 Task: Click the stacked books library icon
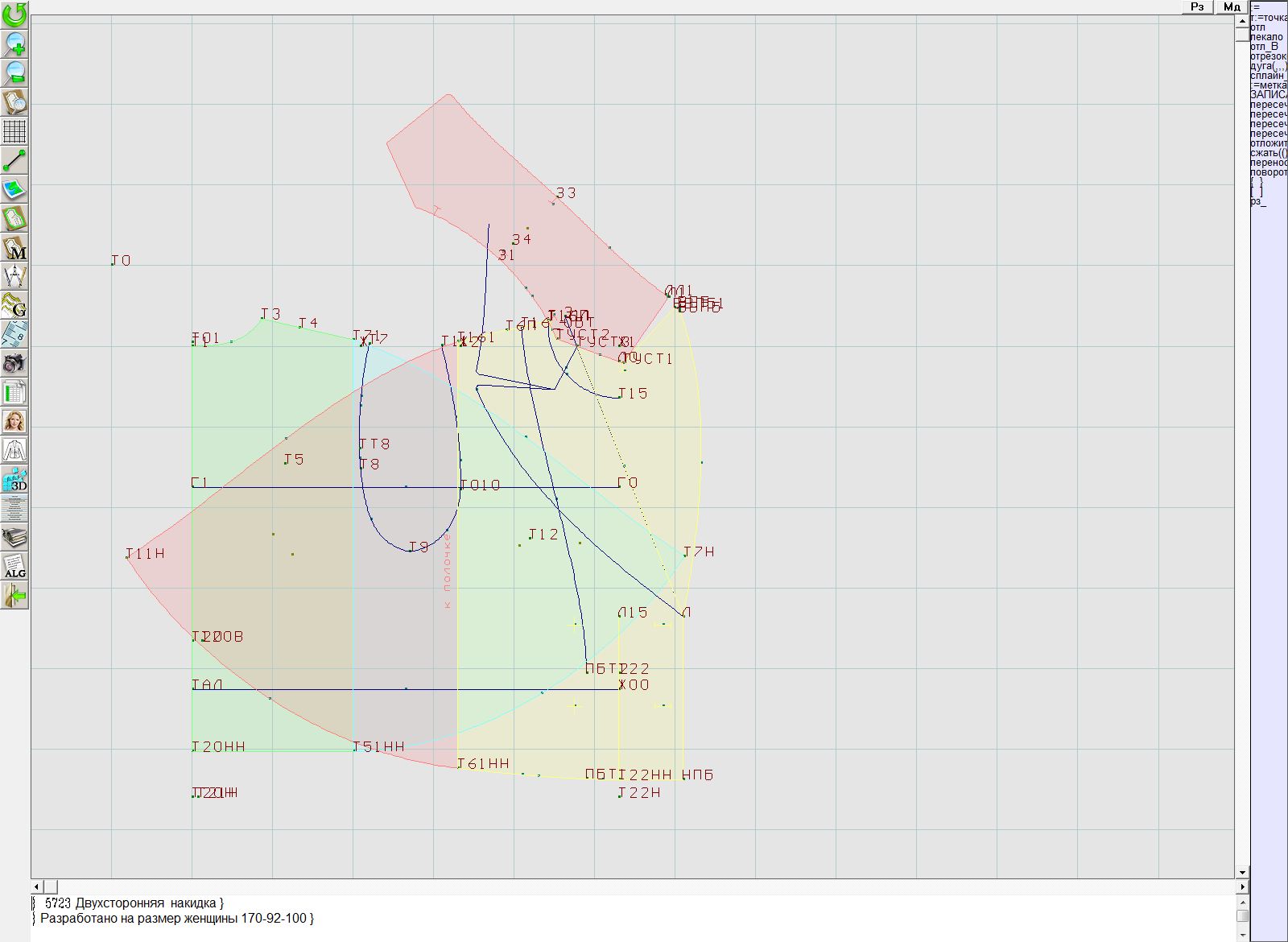pyautogui.click(x=14, y=537)
